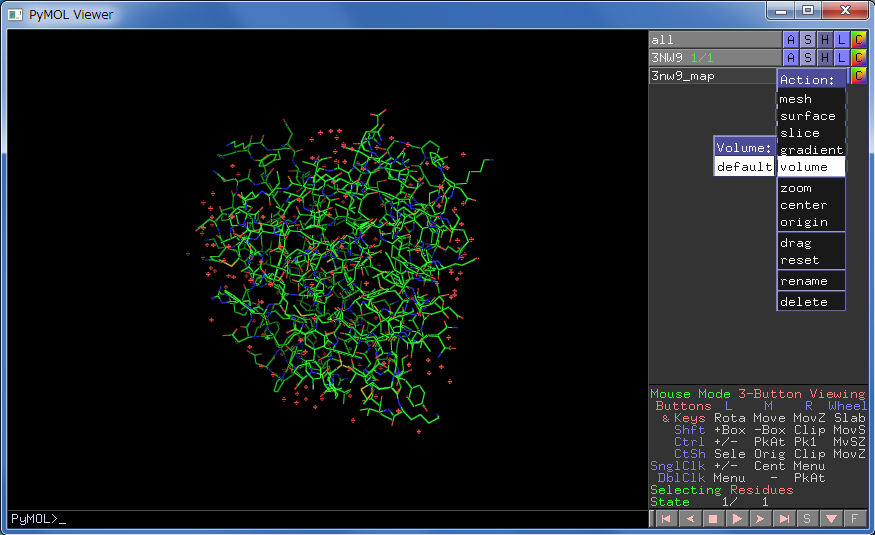Rewind to first frame with playback control
The width and height of the screenshot is (875, 535).
(x=664, y=519)
